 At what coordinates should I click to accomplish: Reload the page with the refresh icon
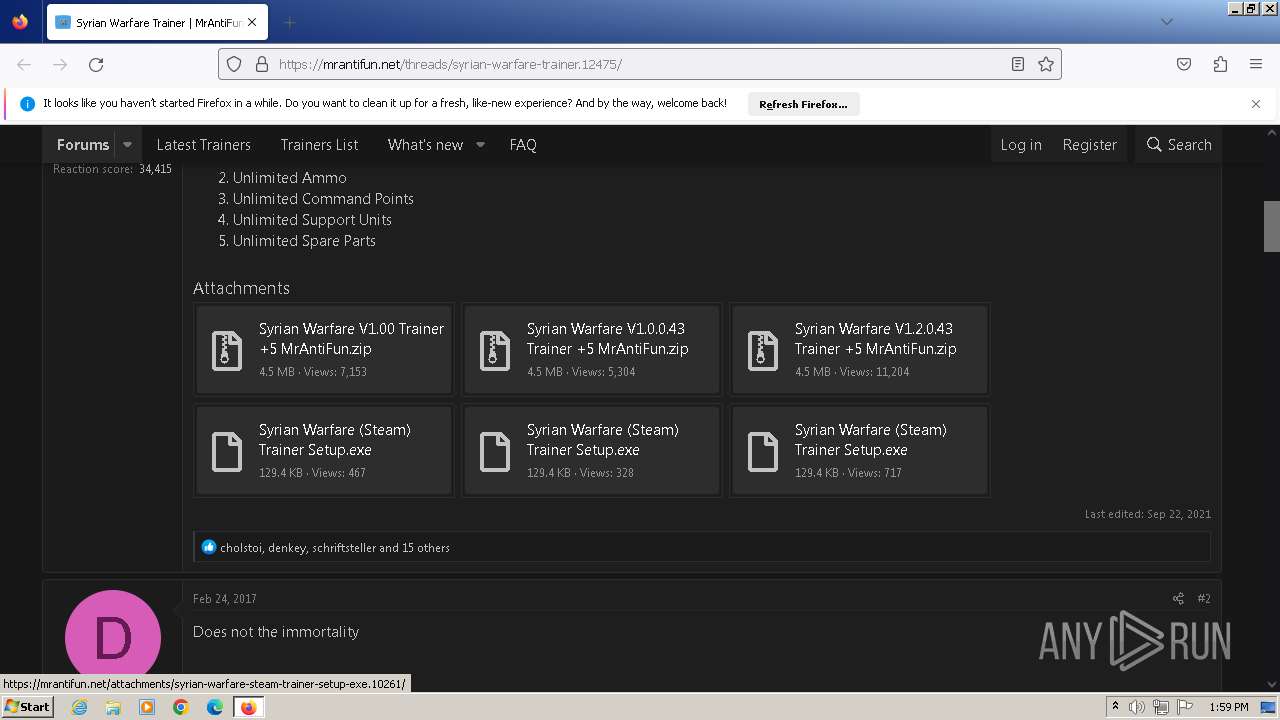tap(96, 64)
